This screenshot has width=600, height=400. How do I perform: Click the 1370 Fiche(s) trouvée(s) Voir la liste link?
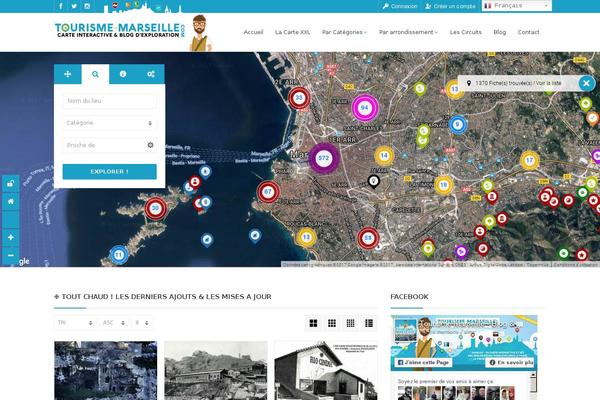[x=518, y=83]
